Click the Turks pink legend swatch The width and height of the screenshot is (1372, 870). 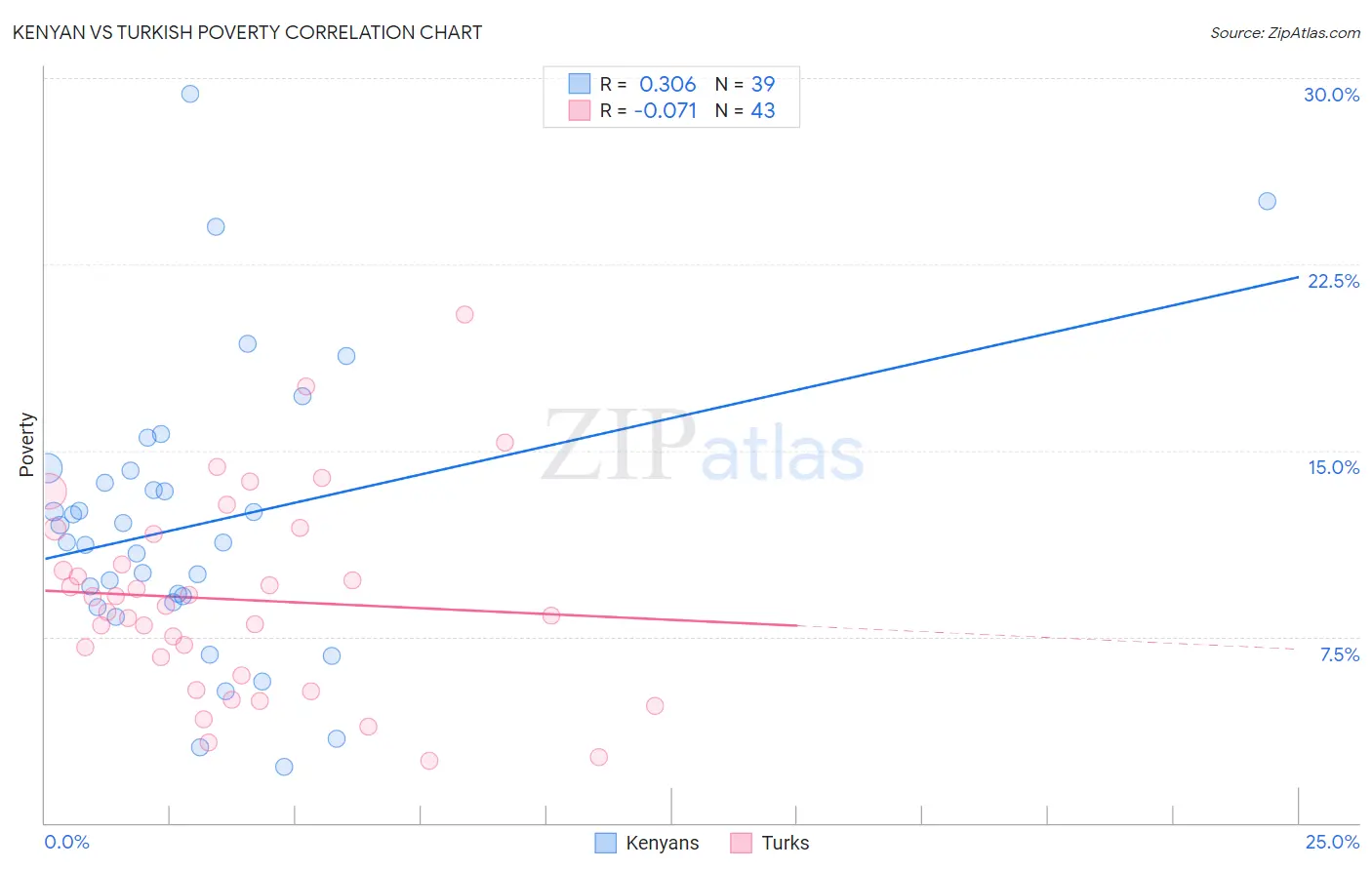coord(742,843)
